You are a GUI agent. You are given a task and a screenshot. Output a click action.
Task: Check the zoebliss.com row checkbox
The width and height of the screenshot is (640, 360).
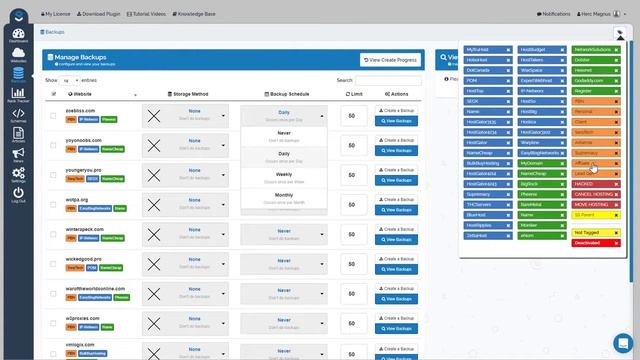pos(53,116)
